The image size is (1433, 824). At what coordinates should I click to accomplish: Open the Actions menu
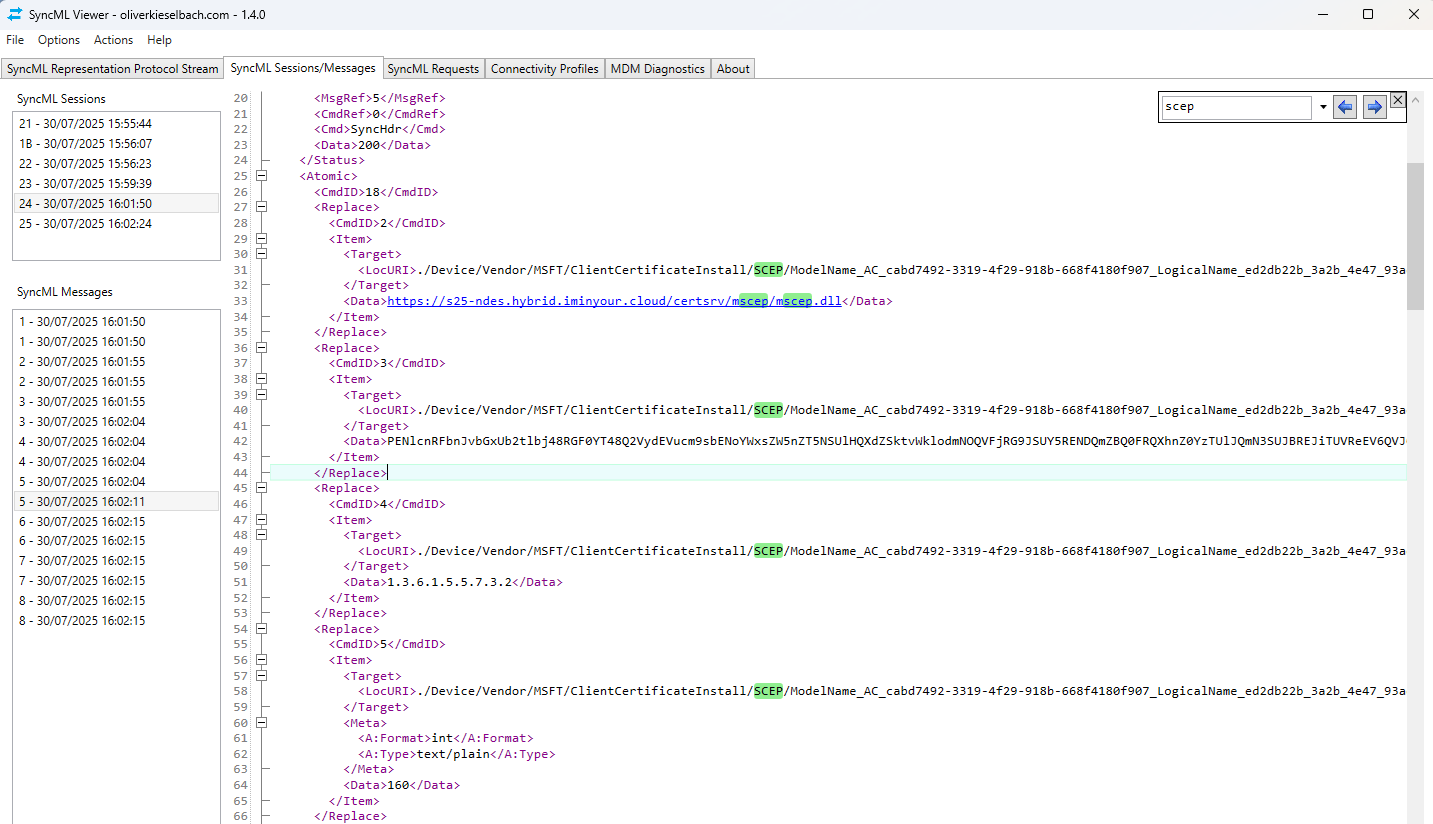(113, 40)
